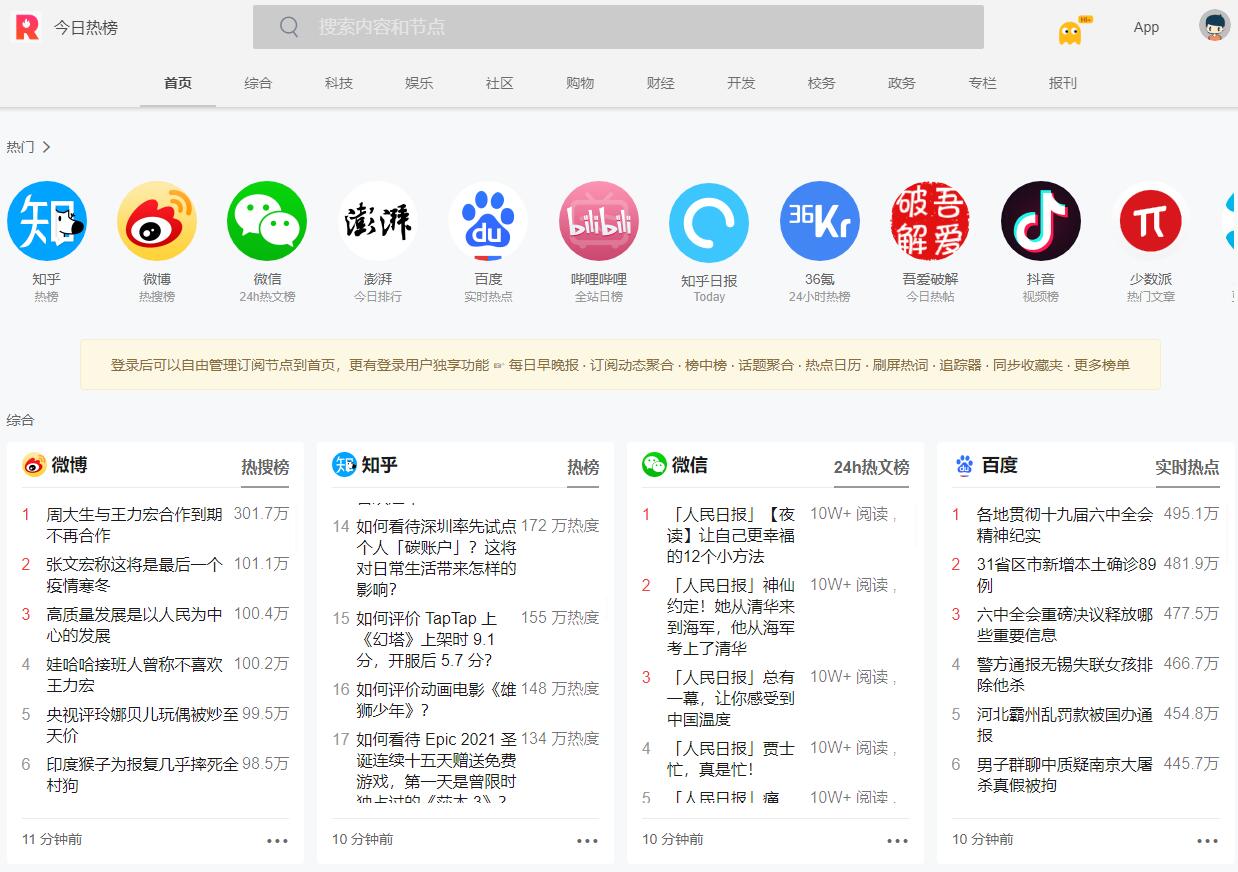Click the small 微信 logo in card header
The width and height of the screenshot is (1238, 872).
(x=654, y=465)
